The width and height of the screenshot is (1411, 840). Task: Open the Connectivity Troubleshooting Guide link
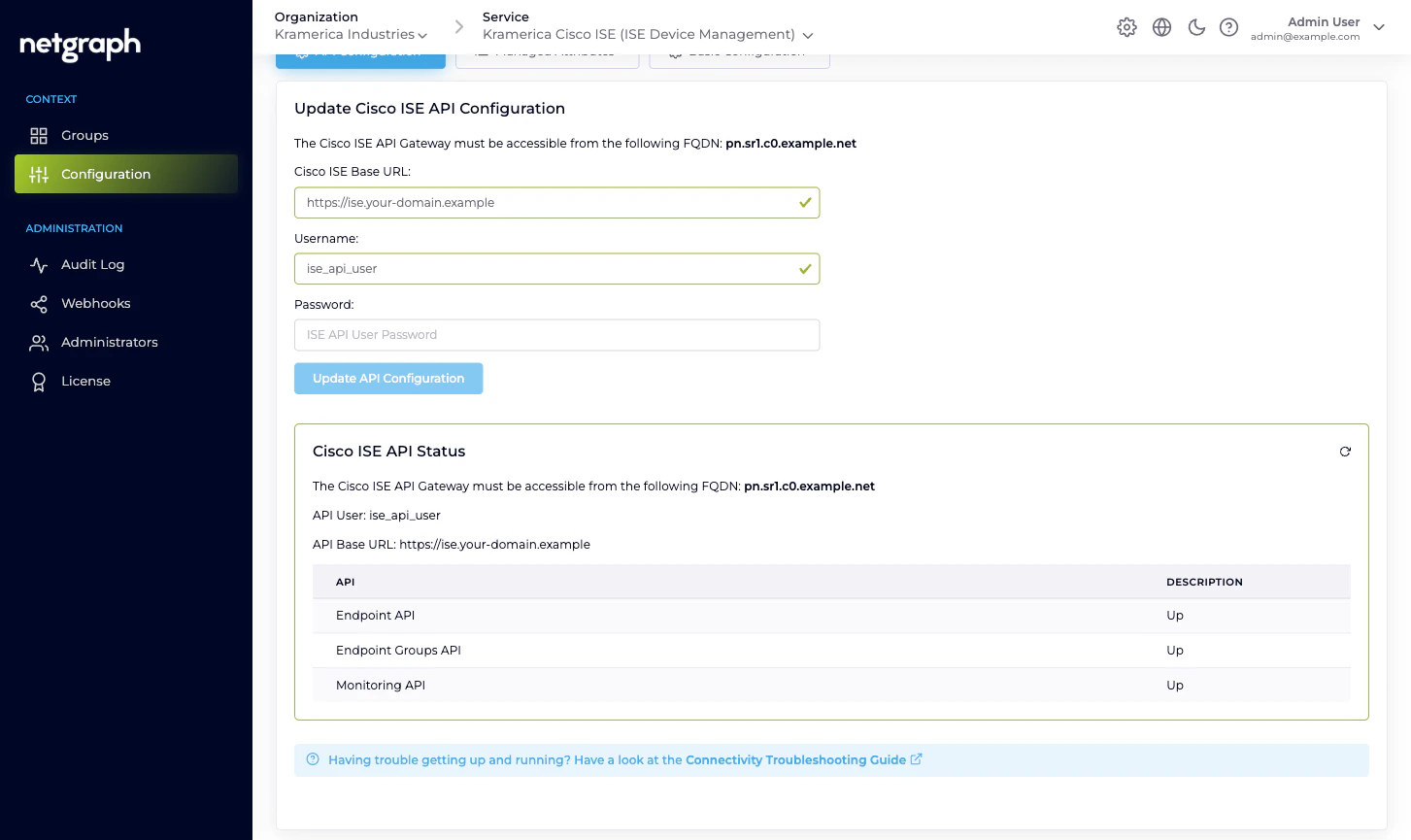(795, 760)
